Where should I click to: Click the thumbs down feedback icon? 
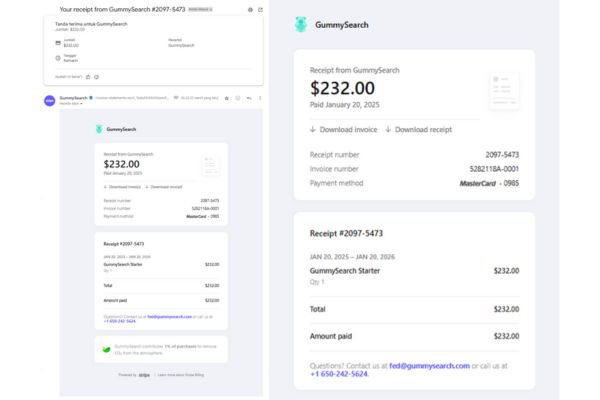(97, 76)
